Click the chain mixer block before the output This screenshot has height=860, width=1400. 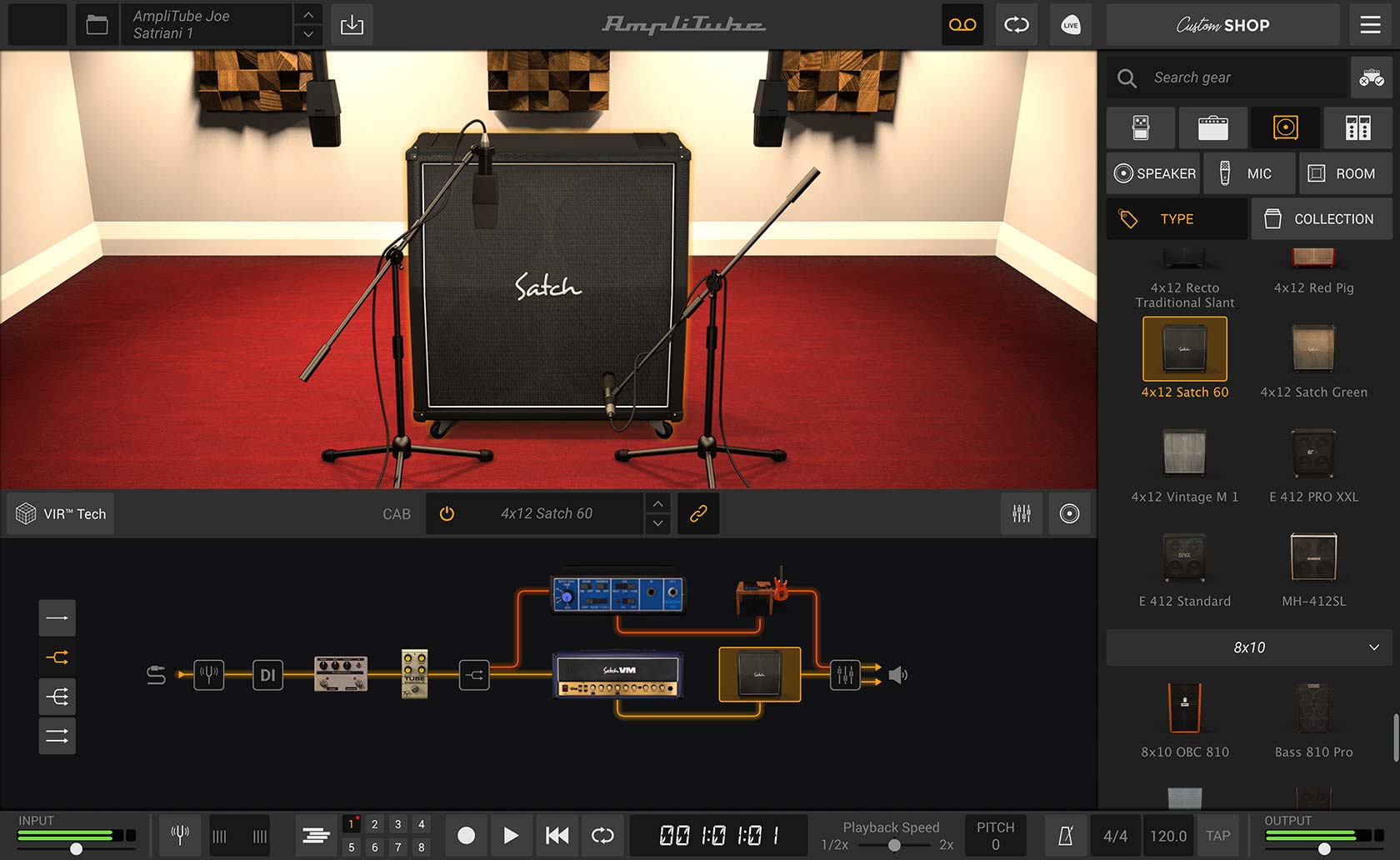845,674
